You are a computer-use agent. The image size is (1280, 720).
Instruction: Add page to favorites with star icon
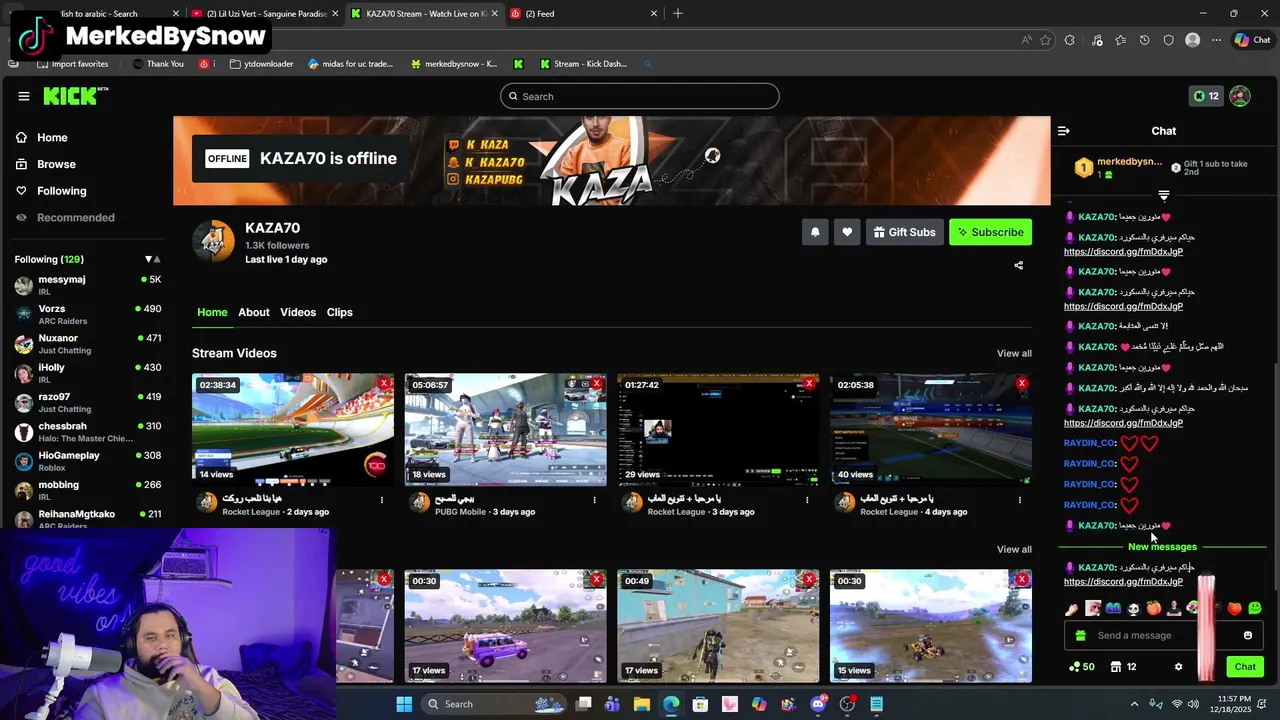pyautogui.click(x=1045, y=40)
